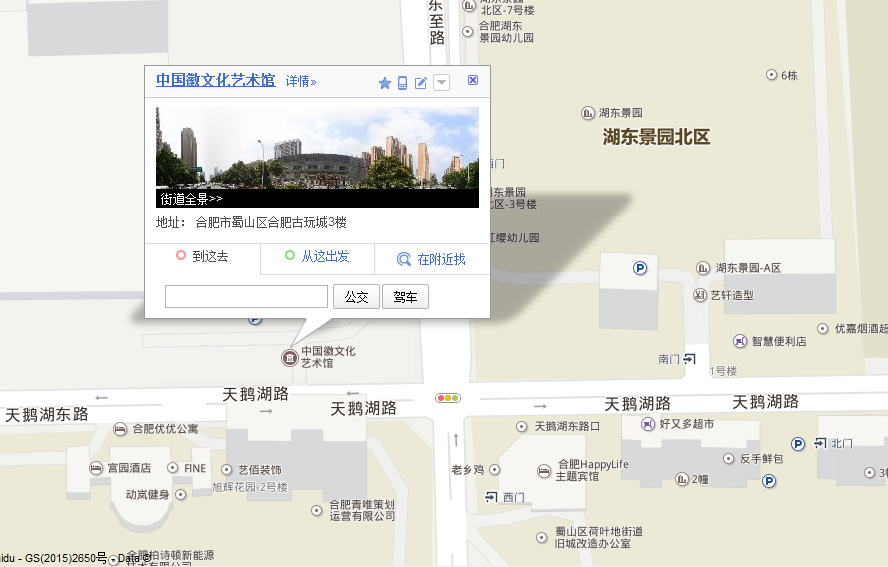The height and width of the screenshot is (567, 888).
Task: Click the 智慧便利店 shop icon
Action: [x=739, y=341]
